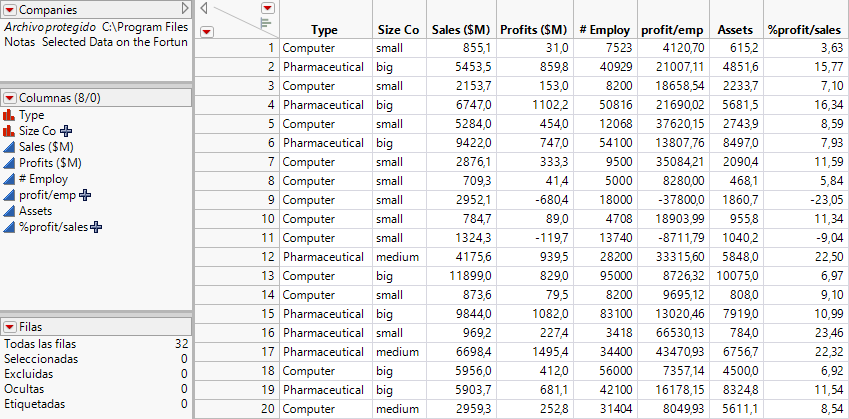Open the row options red triangle in grid corner

[x=206, y=31]
